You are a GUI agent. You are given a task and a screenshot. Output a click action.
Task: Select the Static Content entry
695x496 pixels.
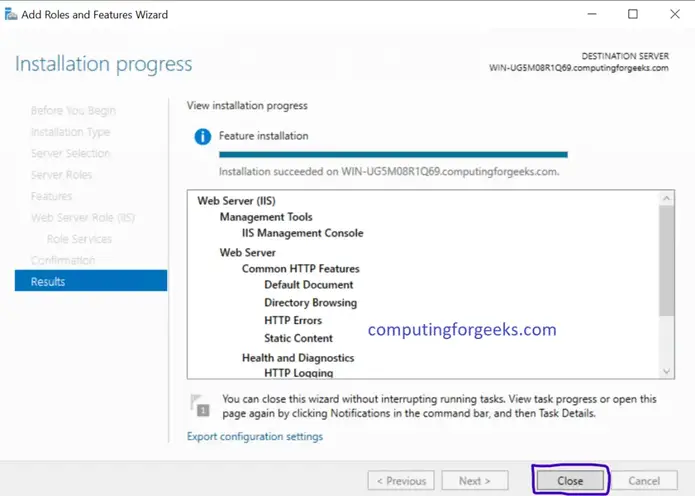298,338
